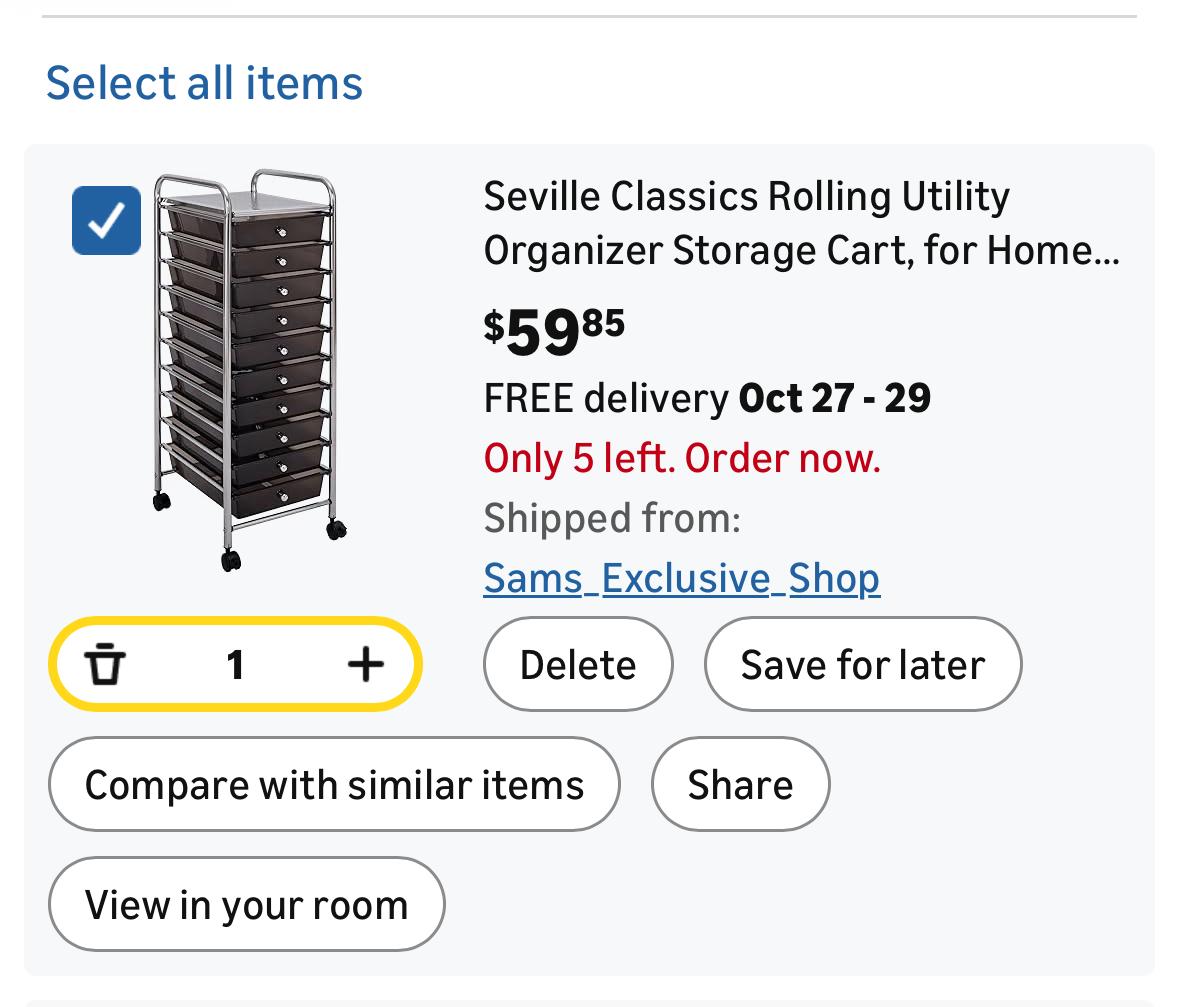
Task: Launch "View in your room"
Action: (x=246, y=904)
